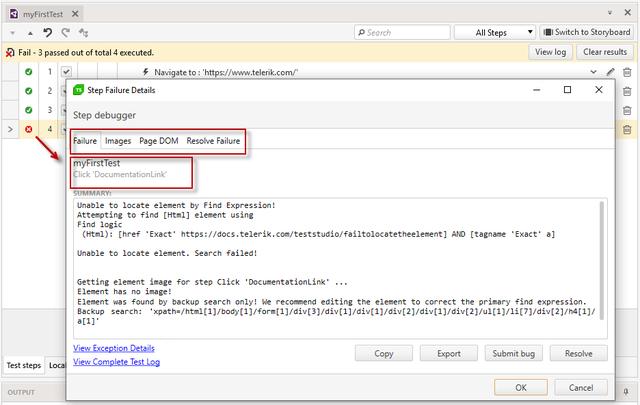Click the move step down arrow
Viewport: 640px width, 405px height.
pos(13,33)
